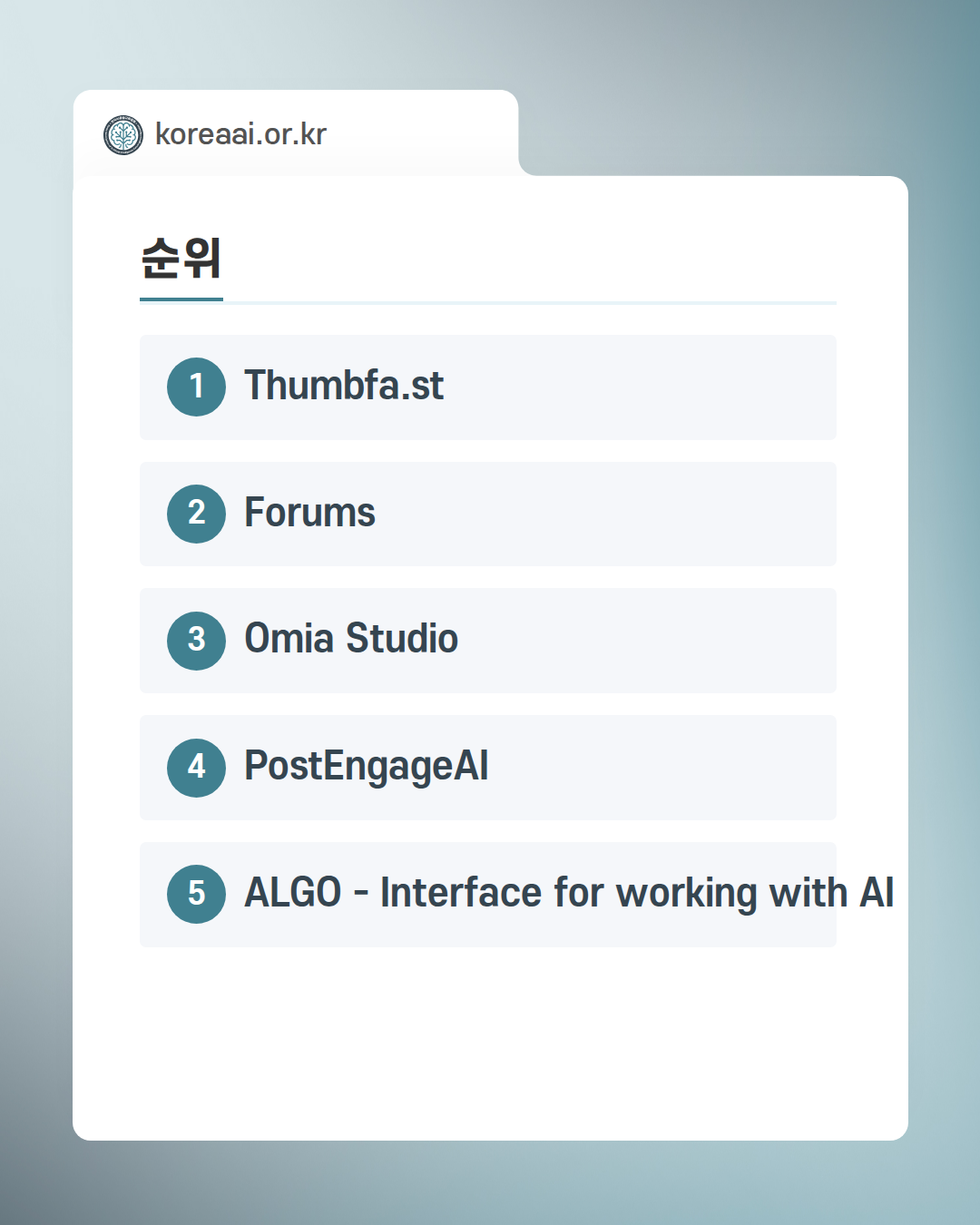Open the PostEngageAI title link
The height and width of the screenshot is (1225, 980).
coord(366,767)
